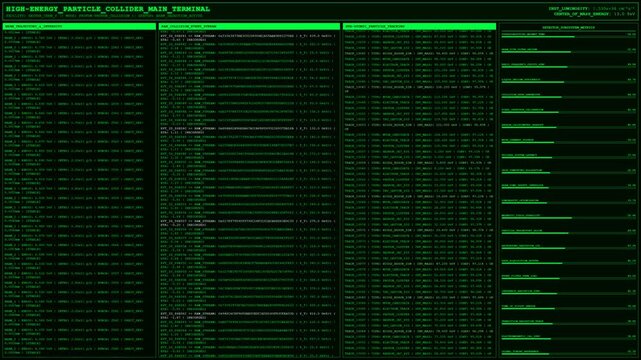Image resolution: width=641 pixels, height=360 pixels.
Task: Click the DETECTOR_SUBSYSTEM_METRICS heading
Action: click(568, 27)
